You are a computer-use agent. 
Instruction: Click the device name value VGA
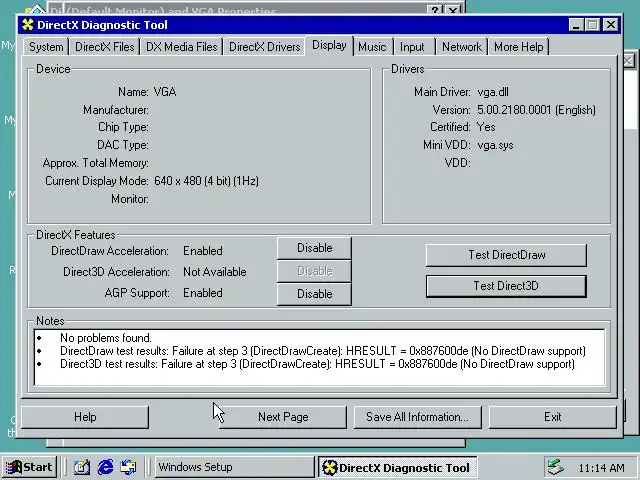(165, 92)
